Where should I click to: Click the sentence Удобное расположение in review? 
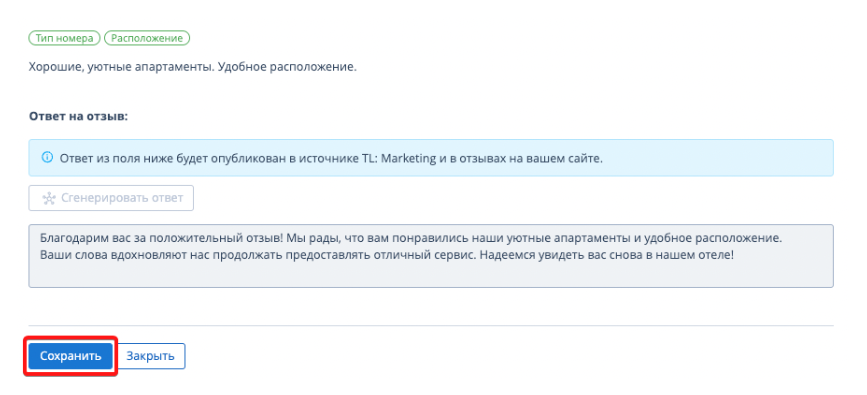point(288,69)
